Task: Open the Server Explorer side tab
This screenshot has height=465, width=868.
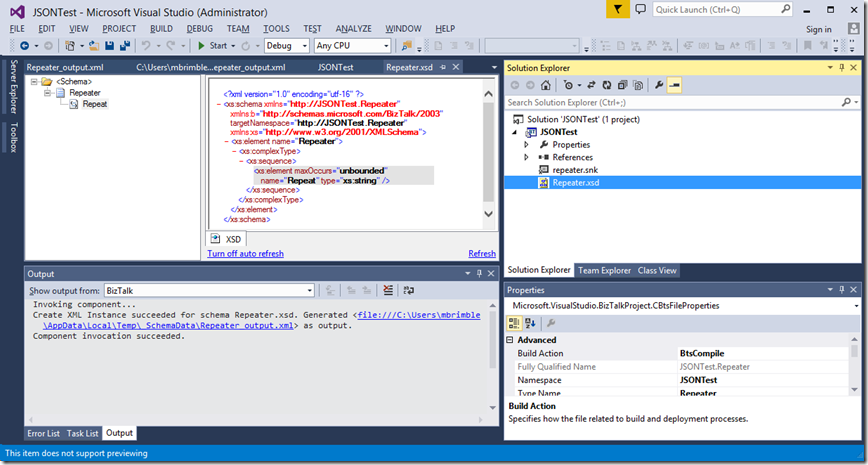Action: click(14, 86)
